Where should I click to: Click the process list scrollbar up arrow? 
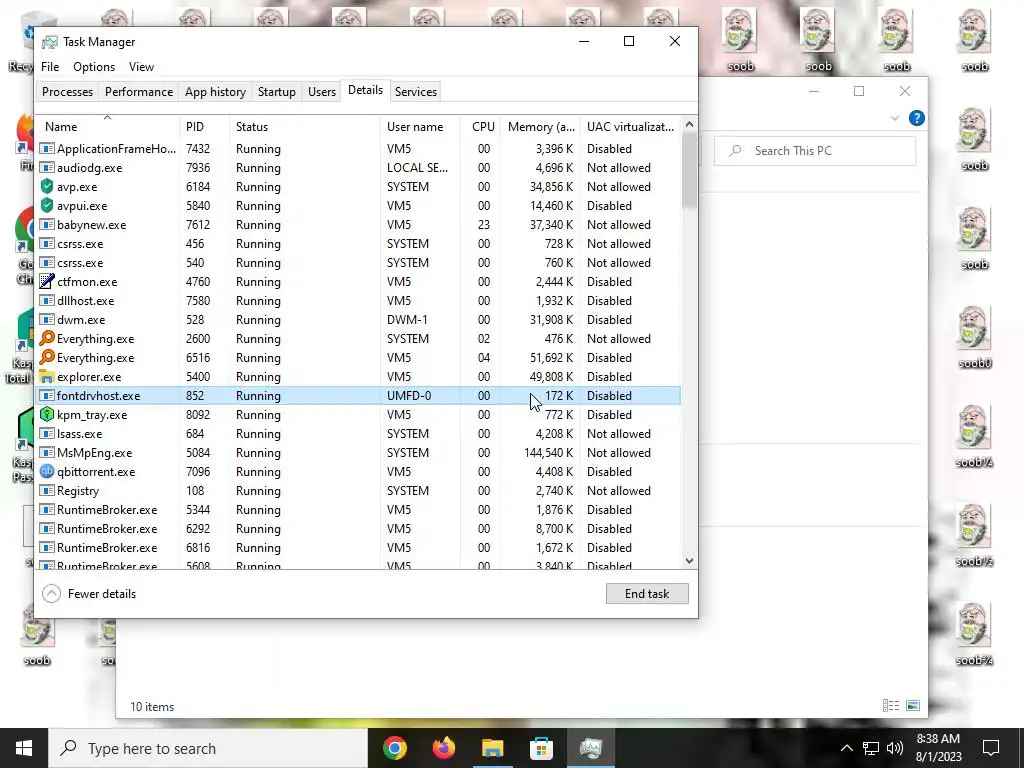(689, 124)
